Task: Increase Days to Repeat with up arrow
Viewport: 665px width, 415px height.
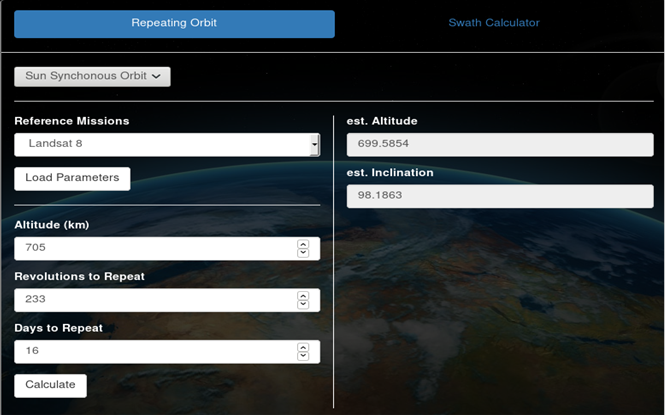Action: click(303, 348)
